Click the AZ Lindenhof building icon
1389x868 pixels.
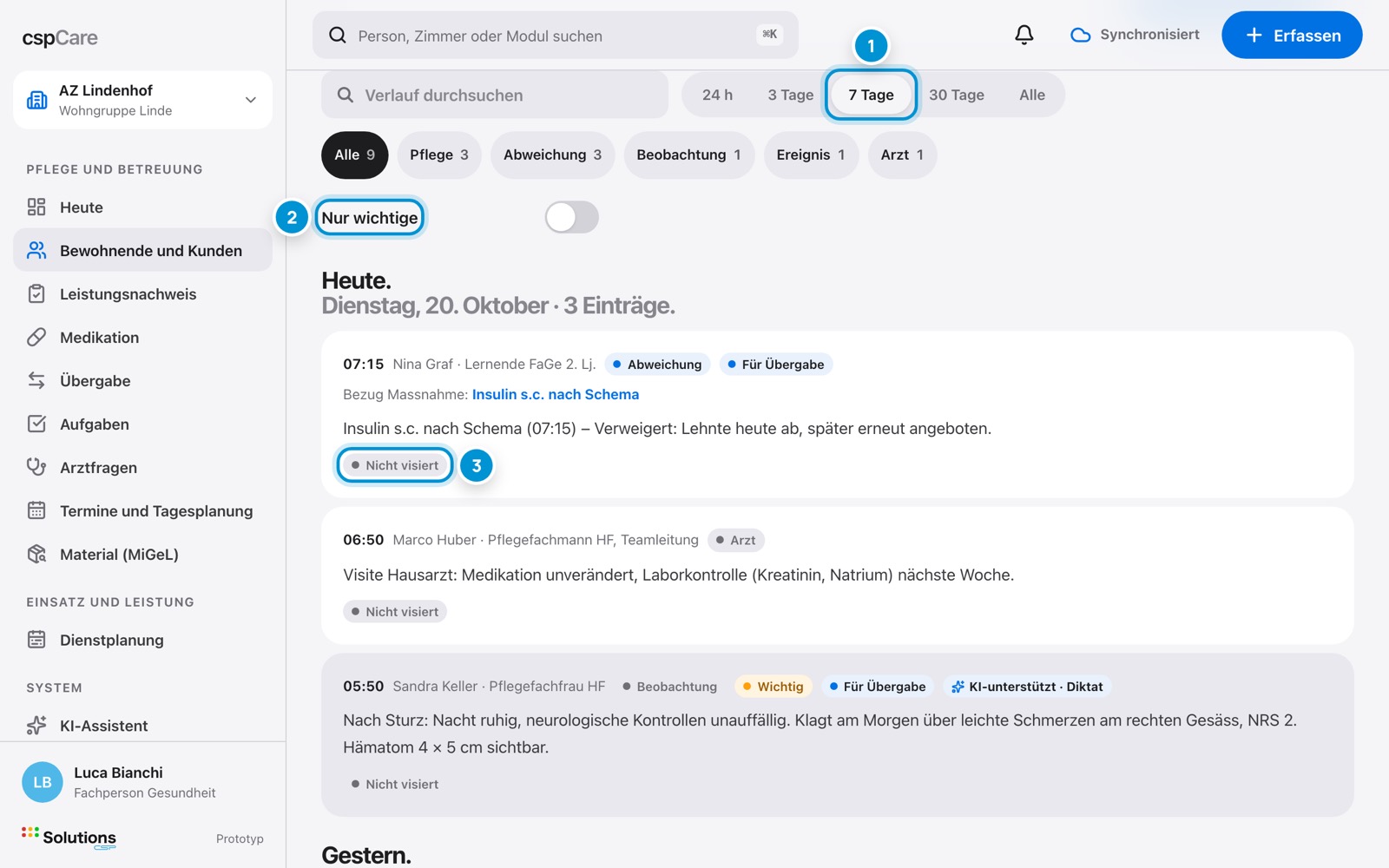point(37,100)
